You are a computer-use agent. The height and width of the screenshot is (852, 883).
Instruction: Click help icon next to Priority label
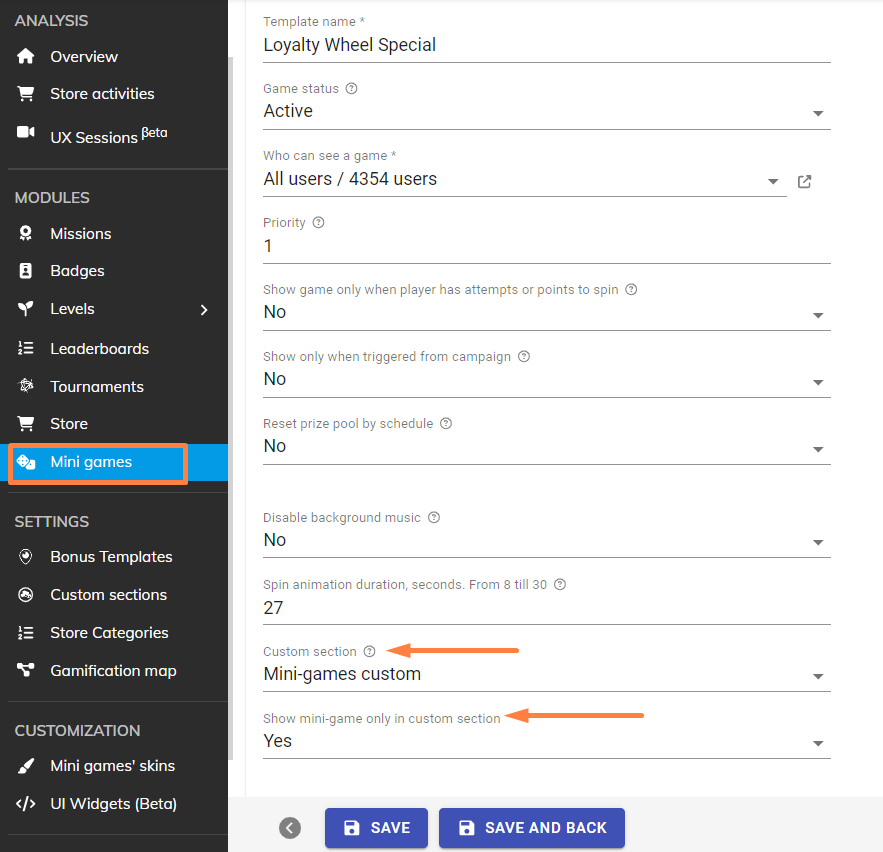tap(318, 222)
